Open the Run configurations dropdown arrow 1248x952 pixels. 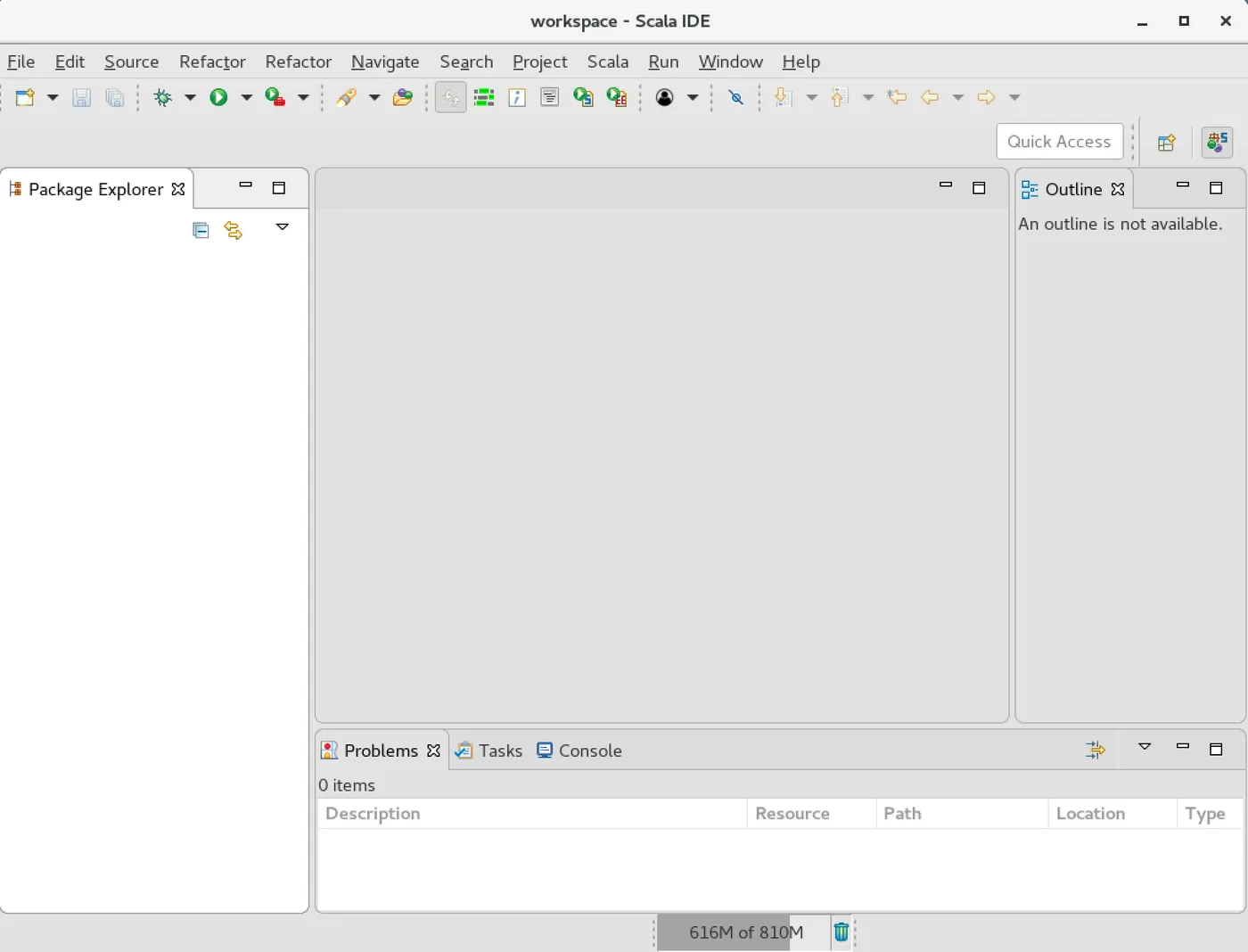247,97
